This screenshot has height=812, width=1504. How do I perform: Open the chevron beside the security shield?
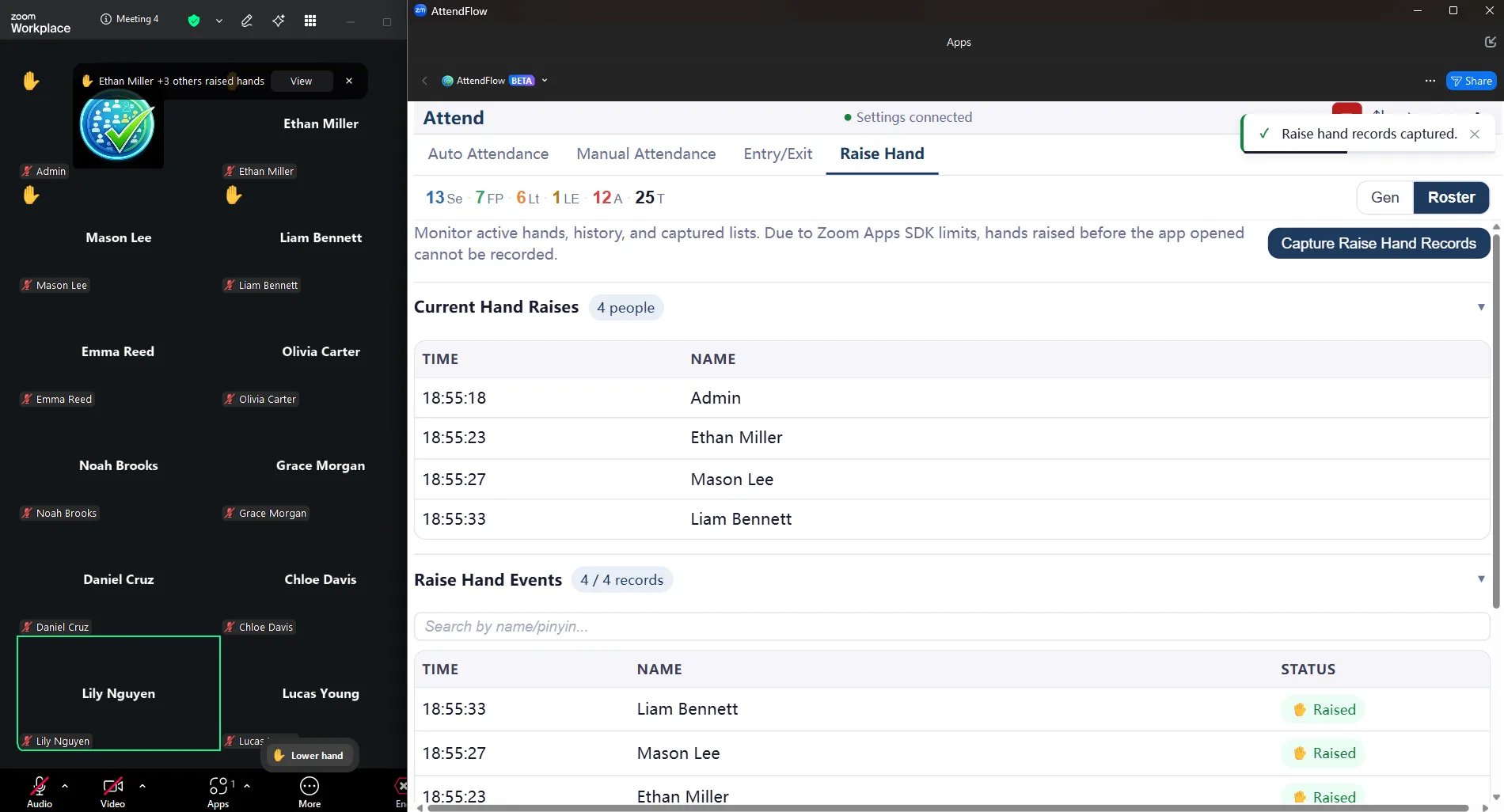coord(219,21)
